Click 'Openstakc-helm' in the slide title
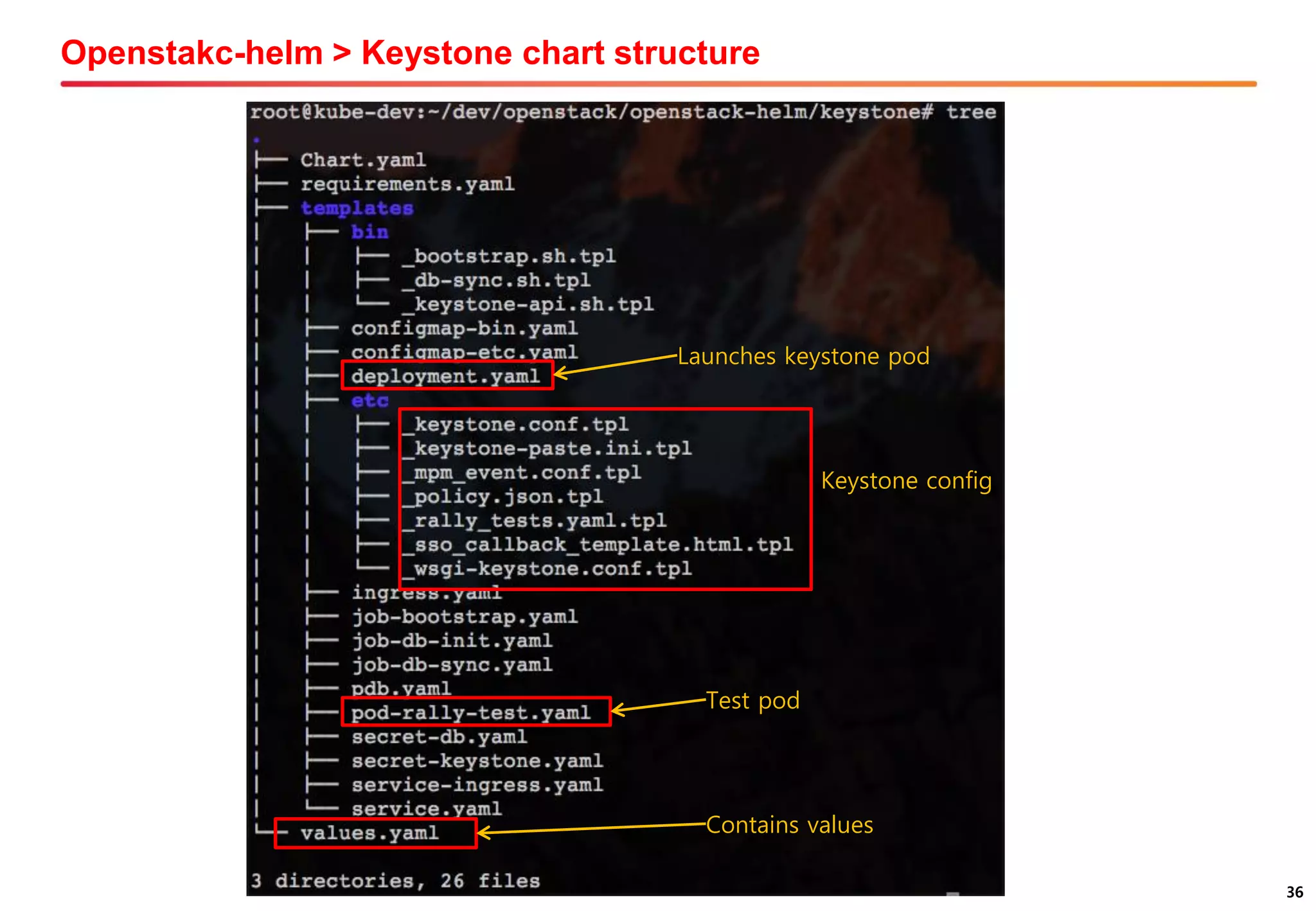Viewport: 1316px width, 911px height. click(191, 53)
